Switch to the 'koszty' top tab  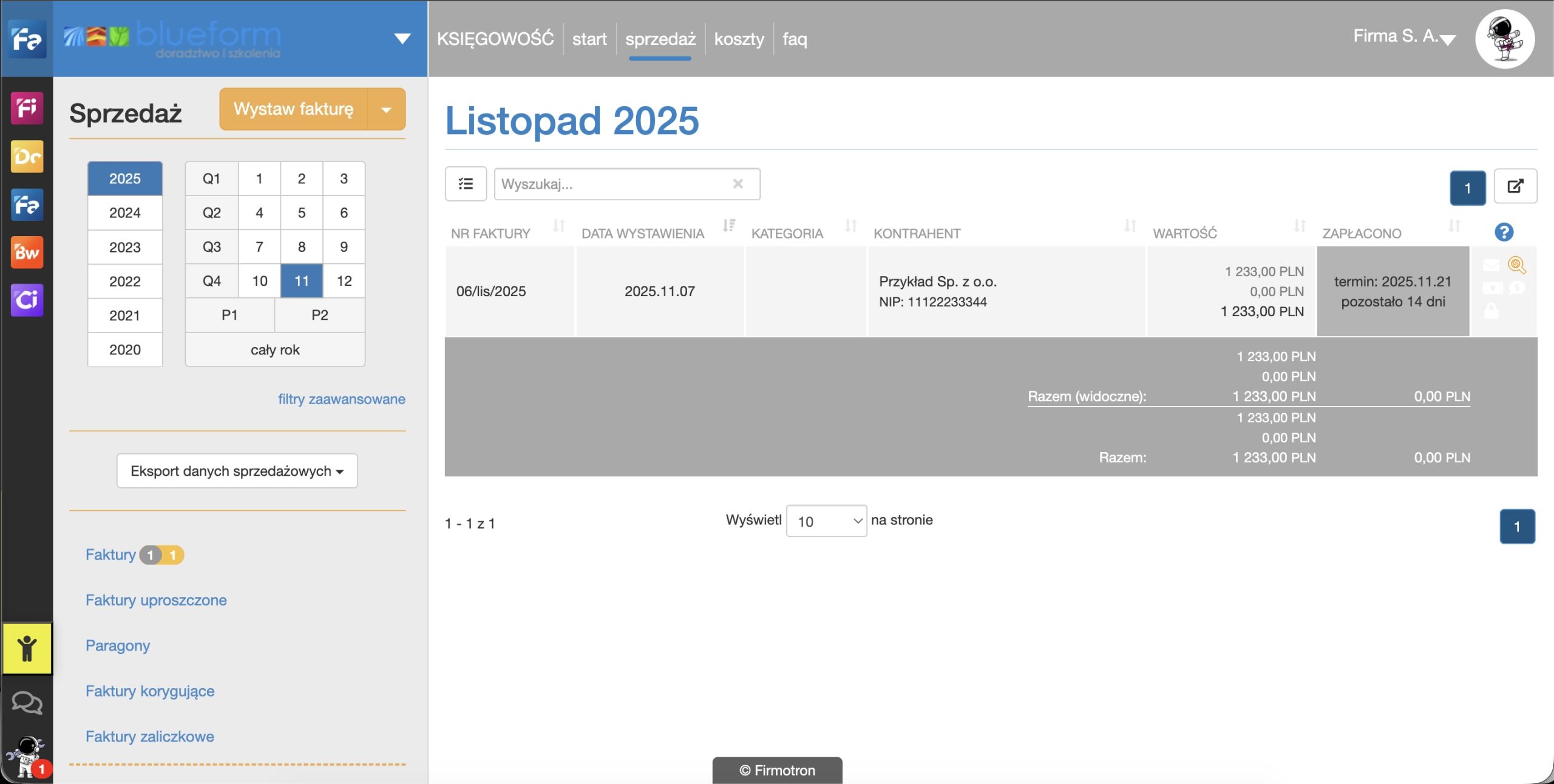click(x=739, y=39)
